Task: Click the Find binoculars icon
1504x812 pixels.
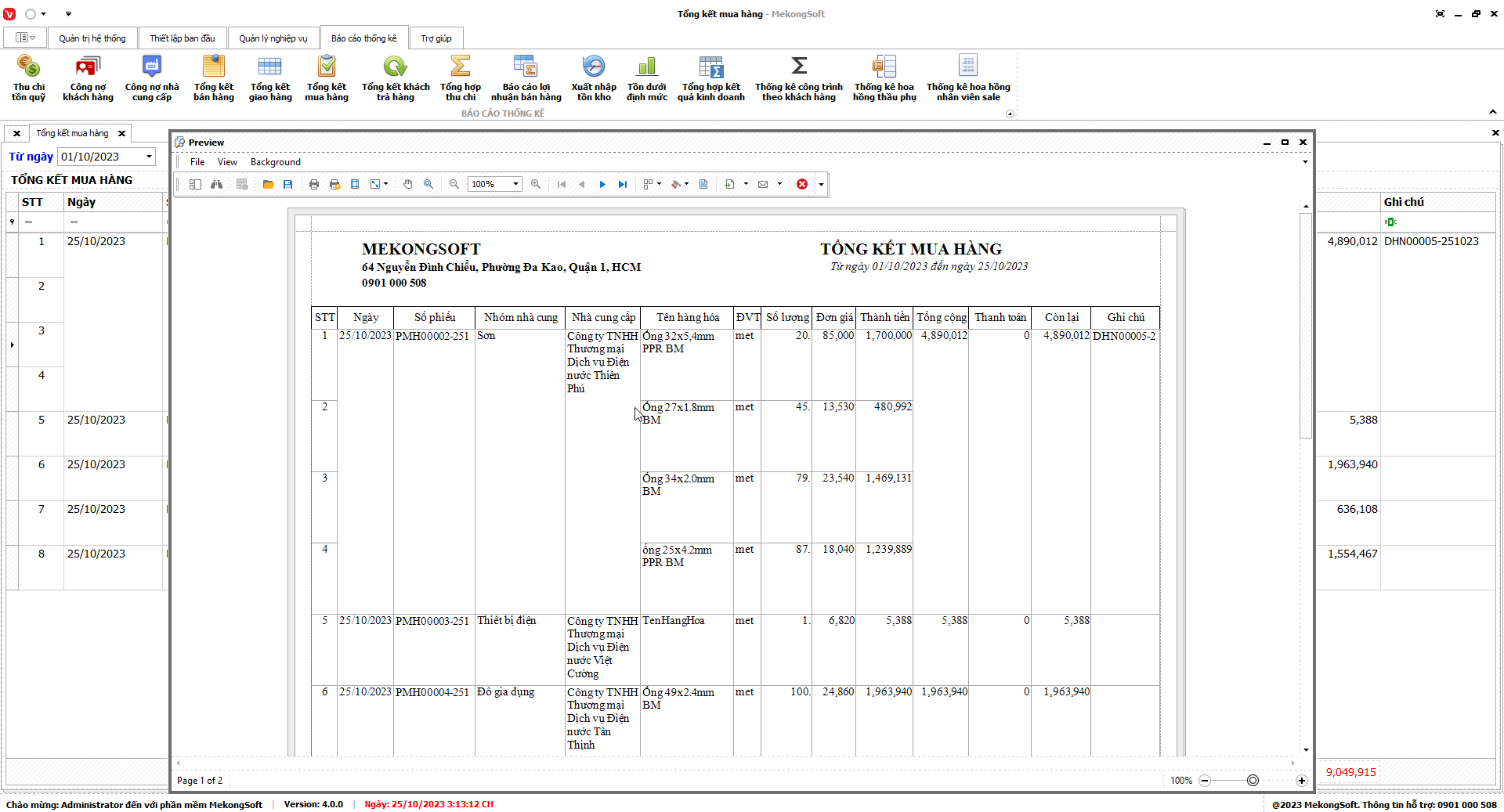Action: tap(216, 184)
